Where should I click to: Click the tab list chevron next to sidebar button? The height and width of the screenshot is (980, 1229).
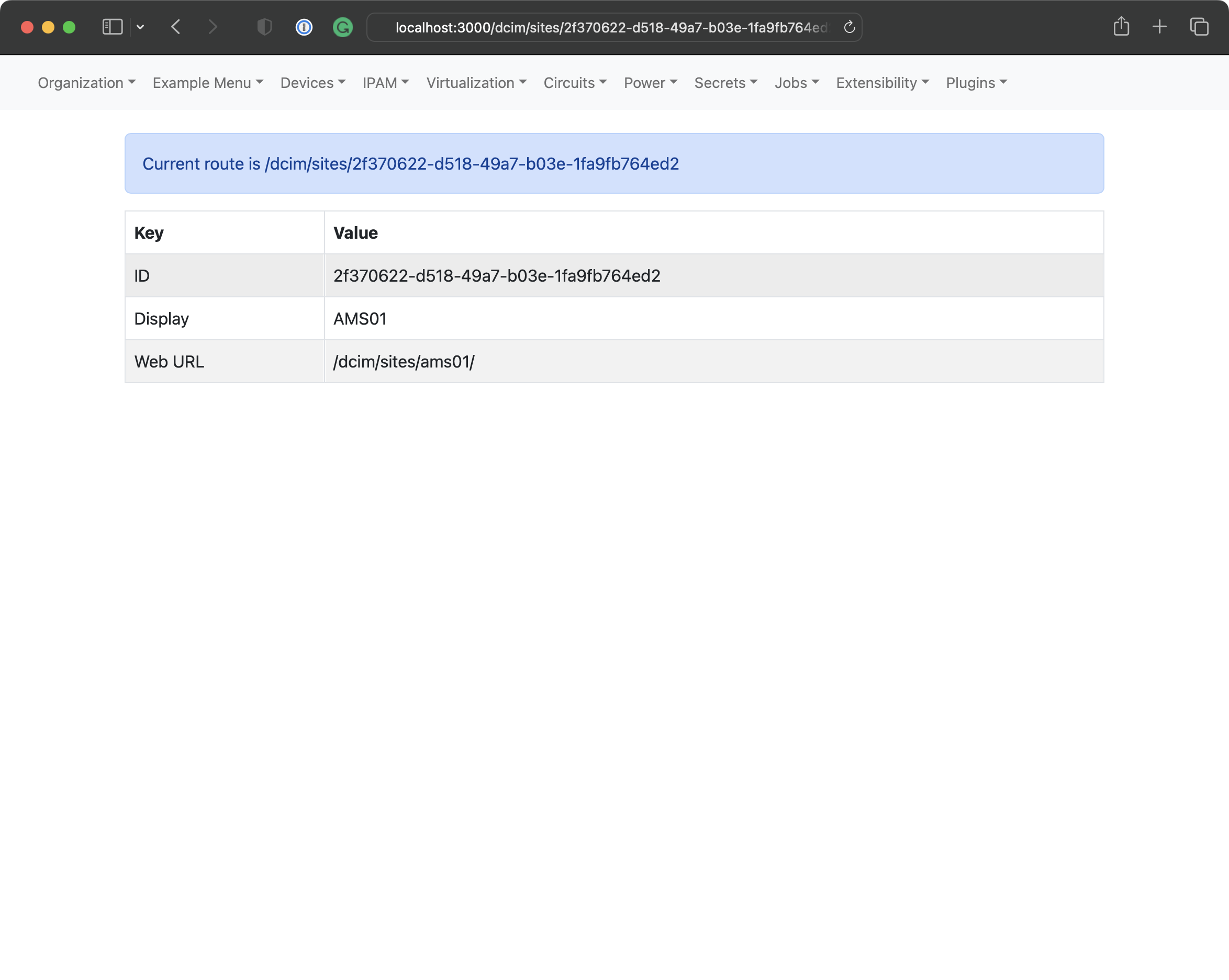[141, 27]
